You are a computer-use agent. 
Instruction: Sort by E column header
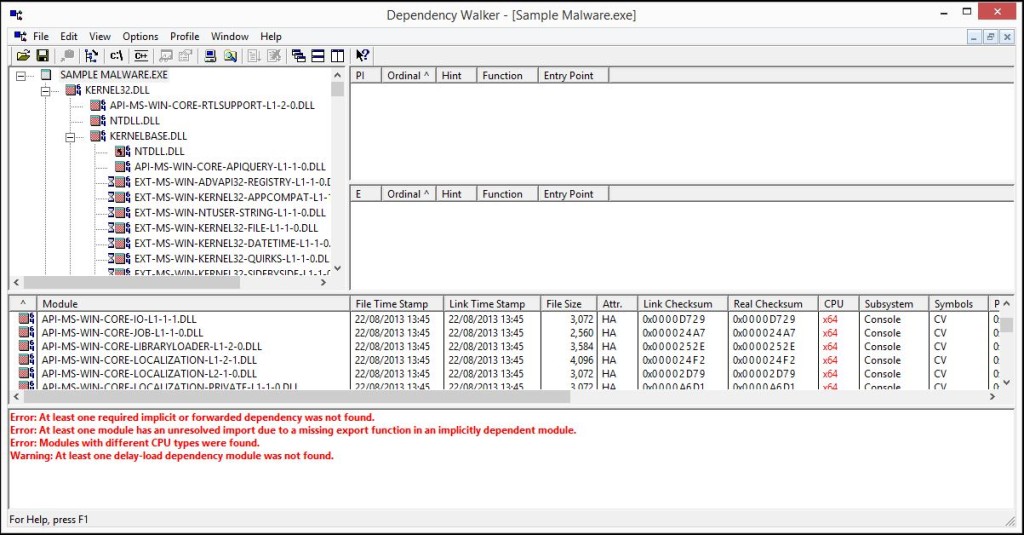point(365,194)
